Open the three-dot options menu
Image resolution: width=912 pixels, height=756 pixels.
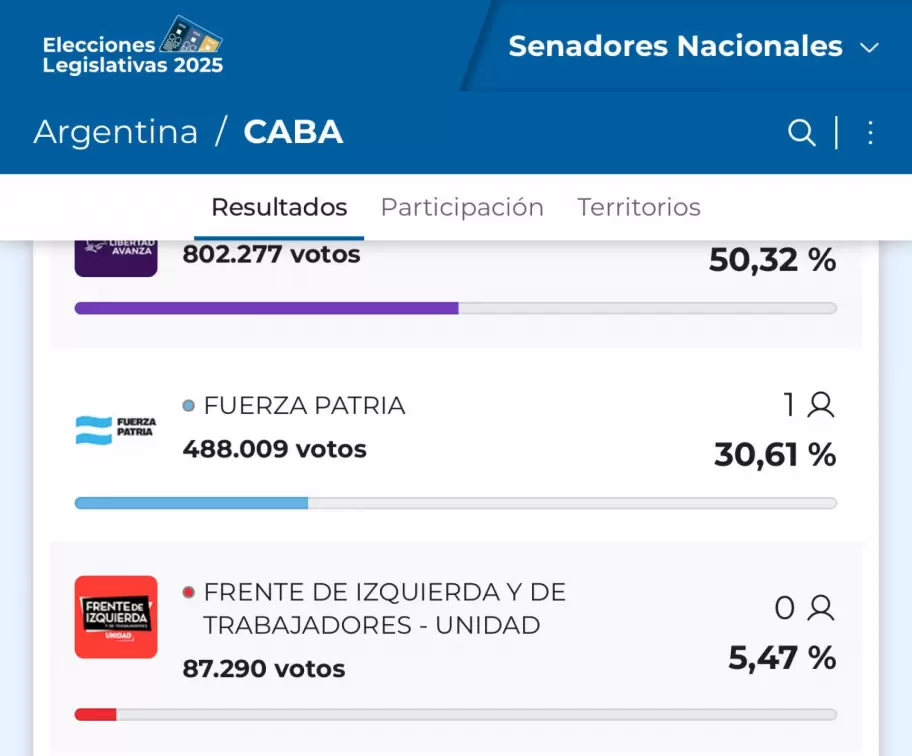[x=870, y=131]
